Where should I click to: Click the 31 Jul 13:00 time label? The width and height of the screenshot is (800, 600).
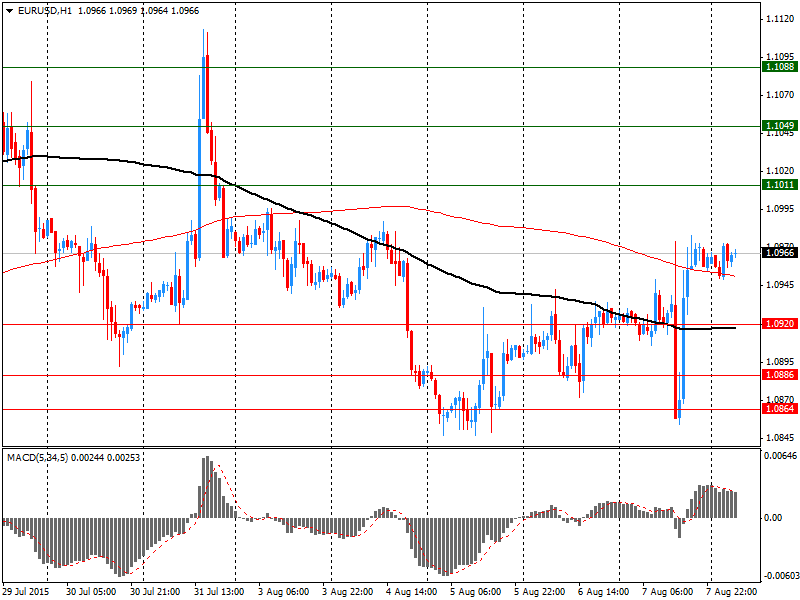219,592
